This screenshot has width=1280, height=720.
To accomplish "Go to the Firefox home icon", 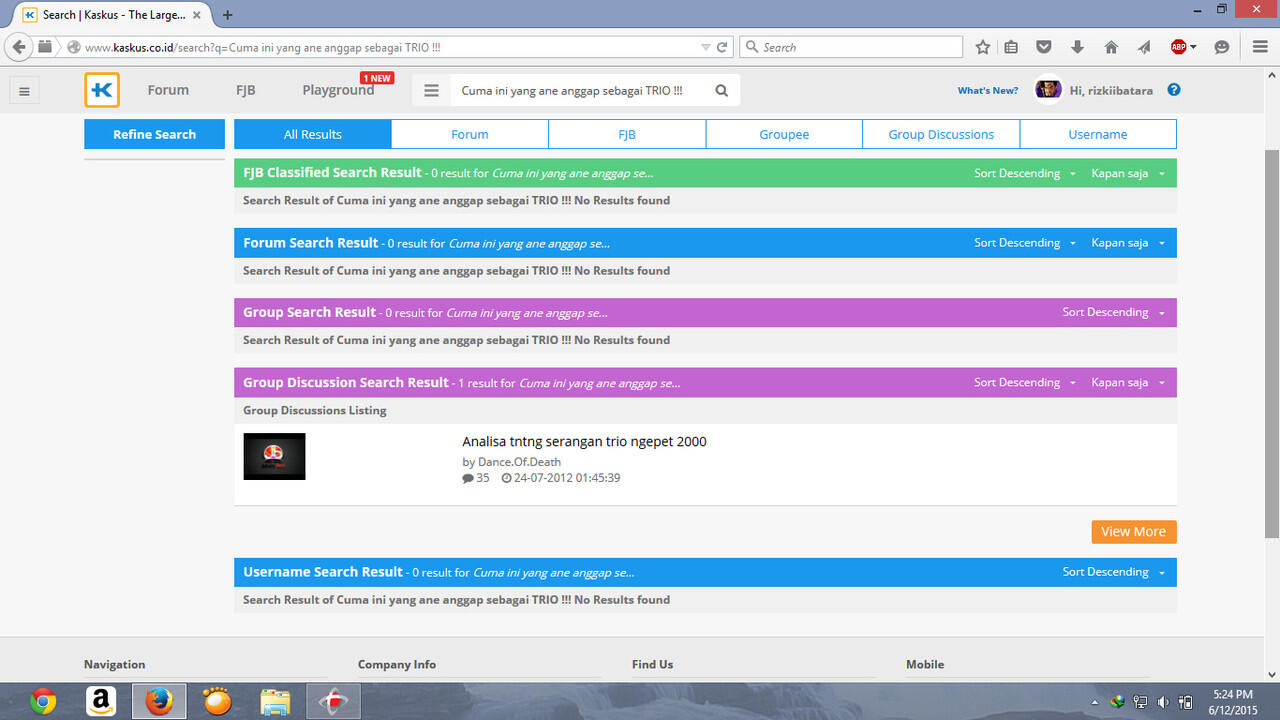I will click(x=1111, y=47).
